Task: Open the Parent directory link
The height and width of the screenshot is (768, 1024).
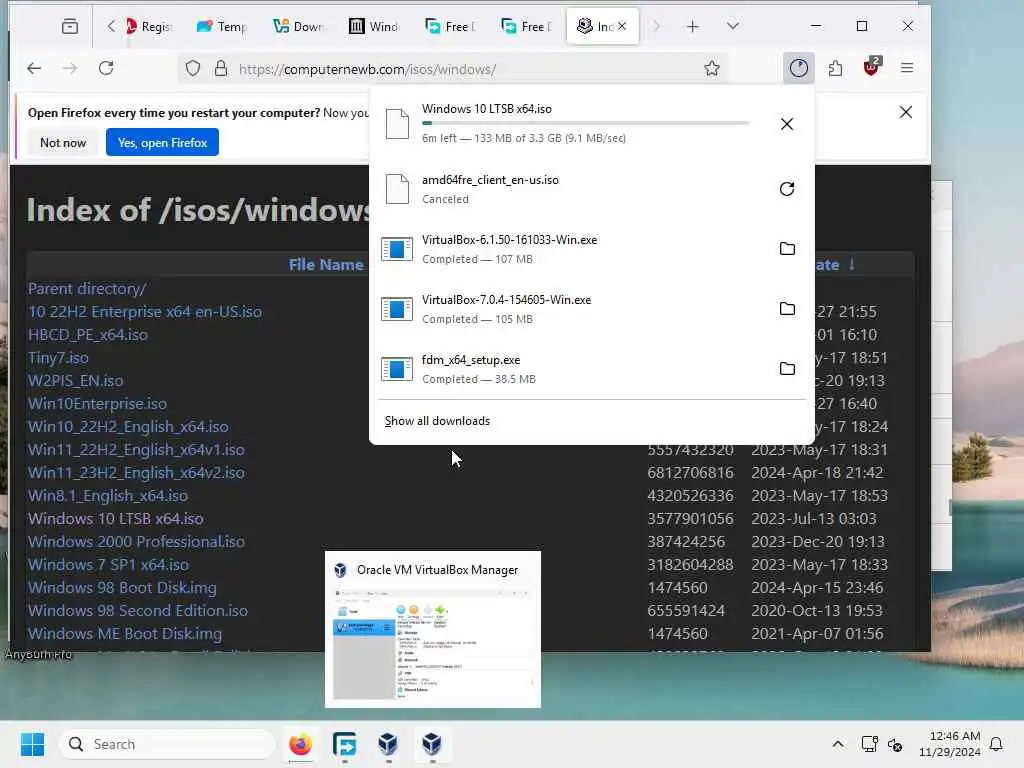Action: (87, 289)
